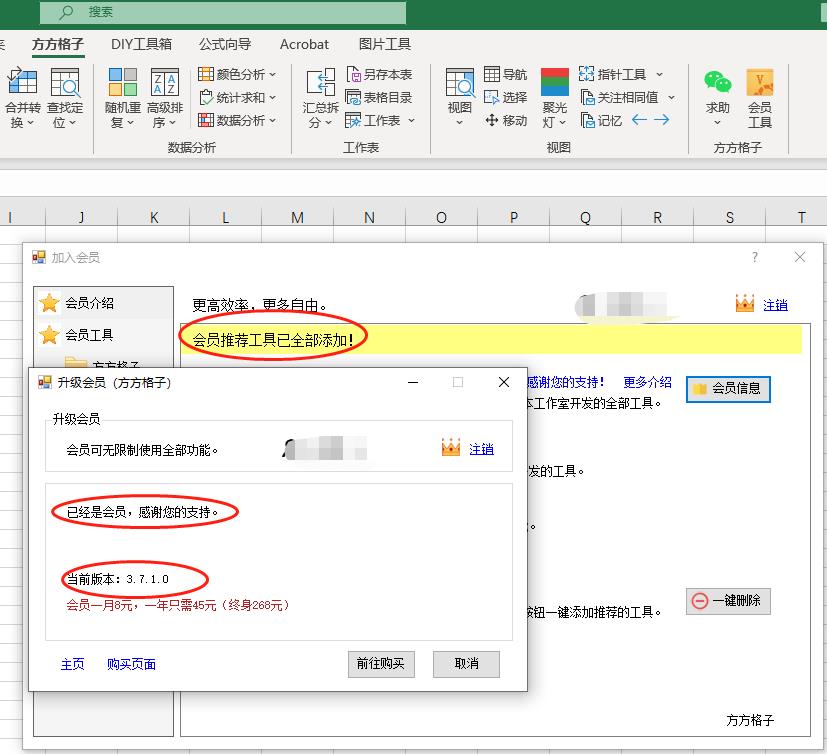Expand the 聚光灯 dropdown chevron

click(563, 123)
